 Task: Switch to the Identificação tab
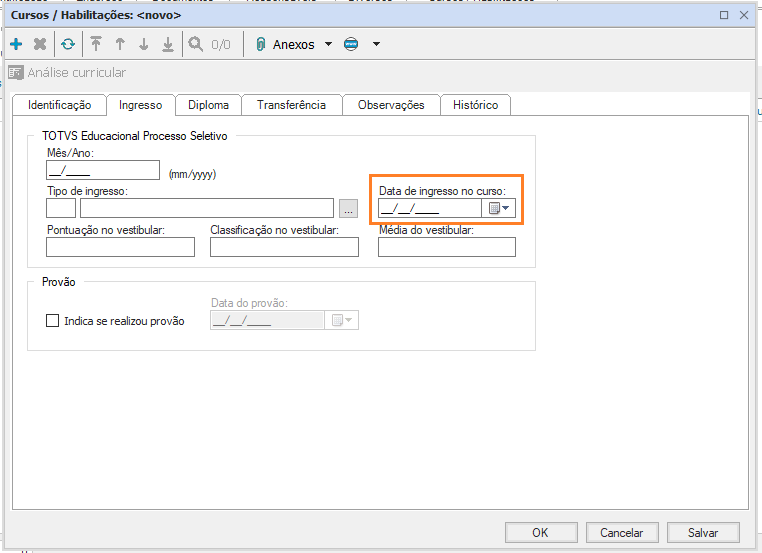point(59,105)
